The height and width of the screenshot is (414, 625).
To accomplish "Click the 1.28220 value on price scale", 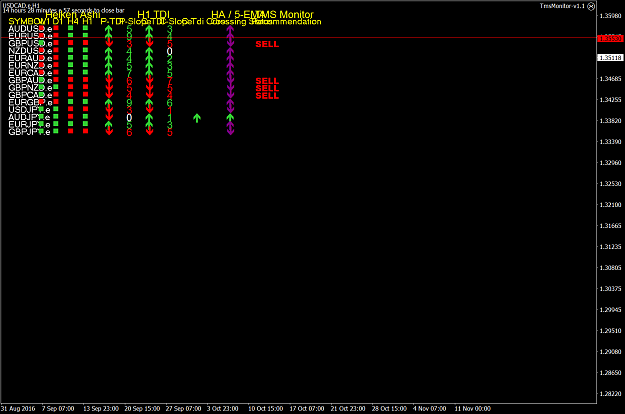I will tap(611, 394).
